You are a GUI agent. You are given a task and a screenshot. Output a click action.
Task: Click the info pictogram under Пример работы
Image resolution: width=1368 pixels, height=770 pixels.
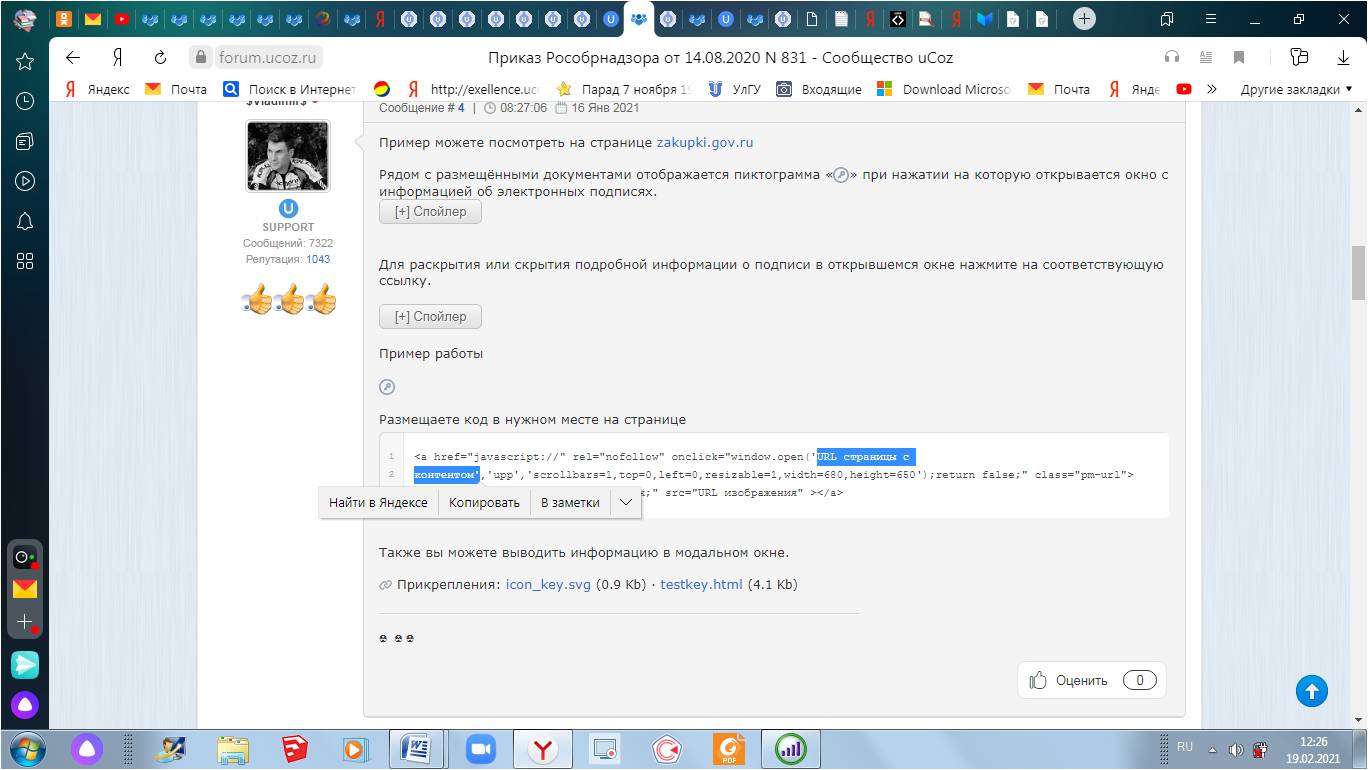387,387
